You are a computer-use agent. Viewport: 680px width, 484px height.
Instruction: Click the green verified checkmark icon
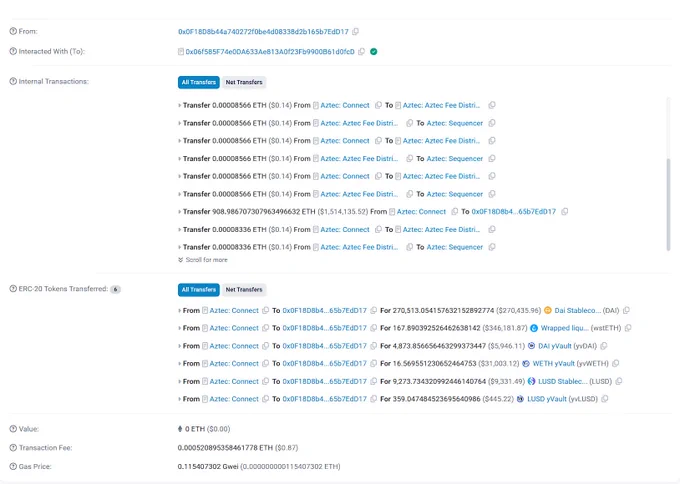tap(373, 52)
